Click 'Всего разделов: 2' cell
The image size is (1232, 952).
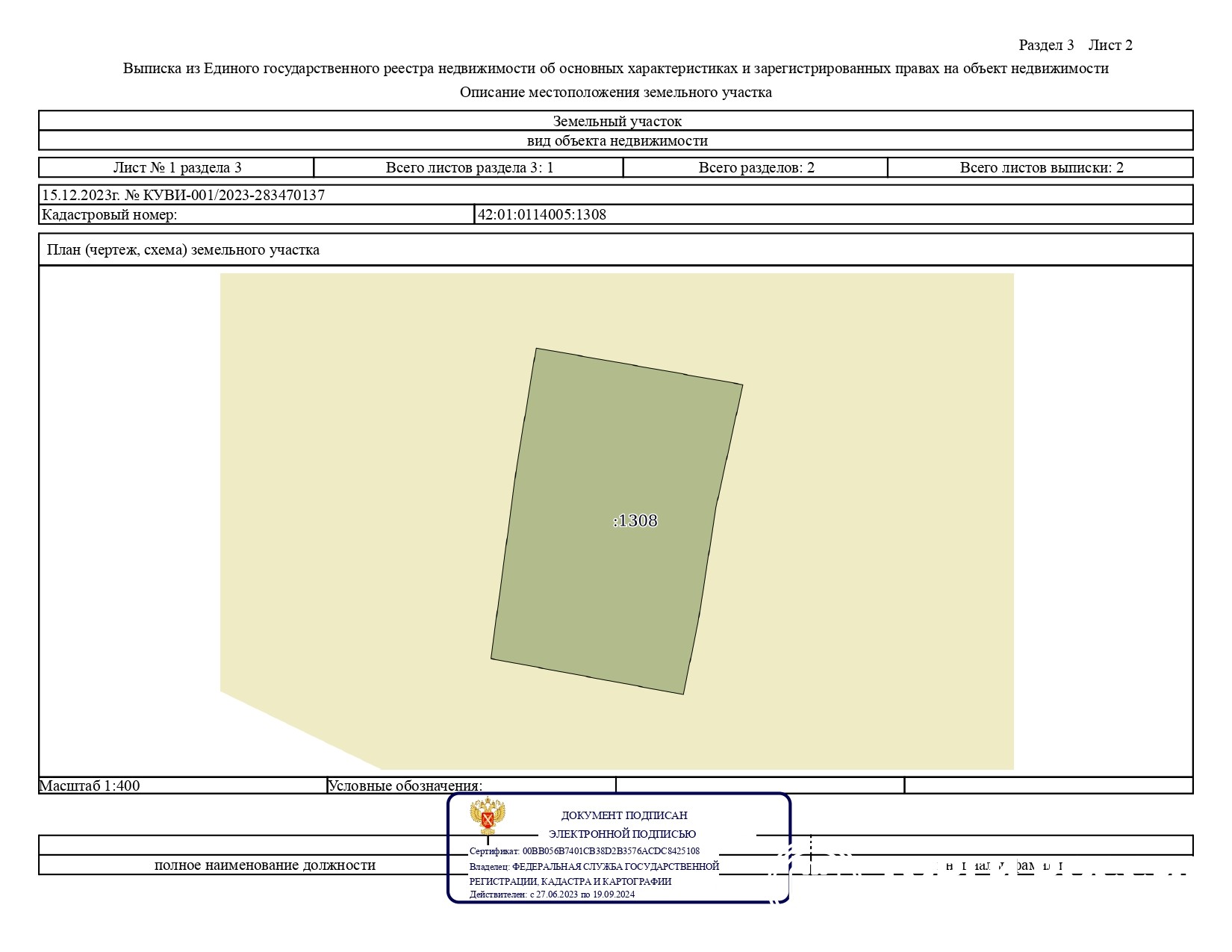[756, 168]
